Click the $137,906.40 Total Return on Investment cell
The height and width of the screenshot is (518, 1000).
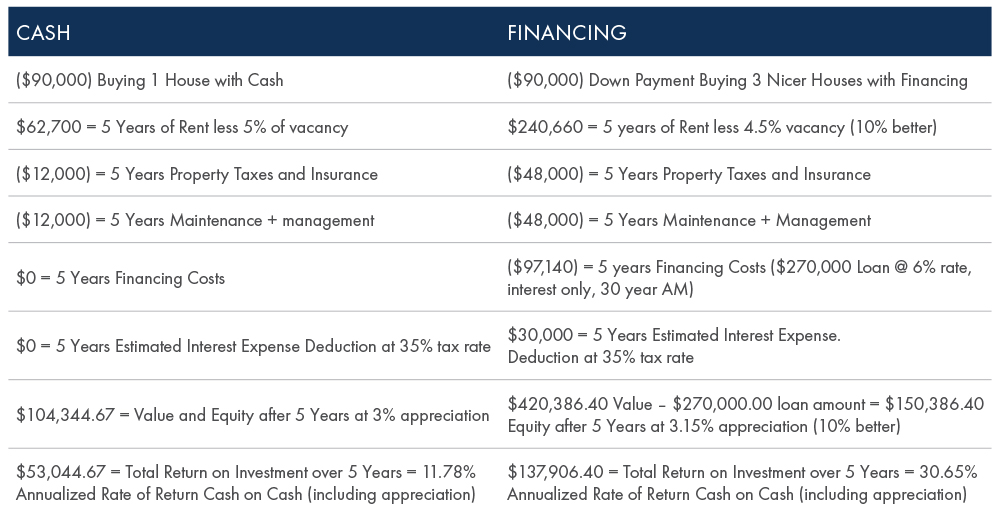point(746,483)
